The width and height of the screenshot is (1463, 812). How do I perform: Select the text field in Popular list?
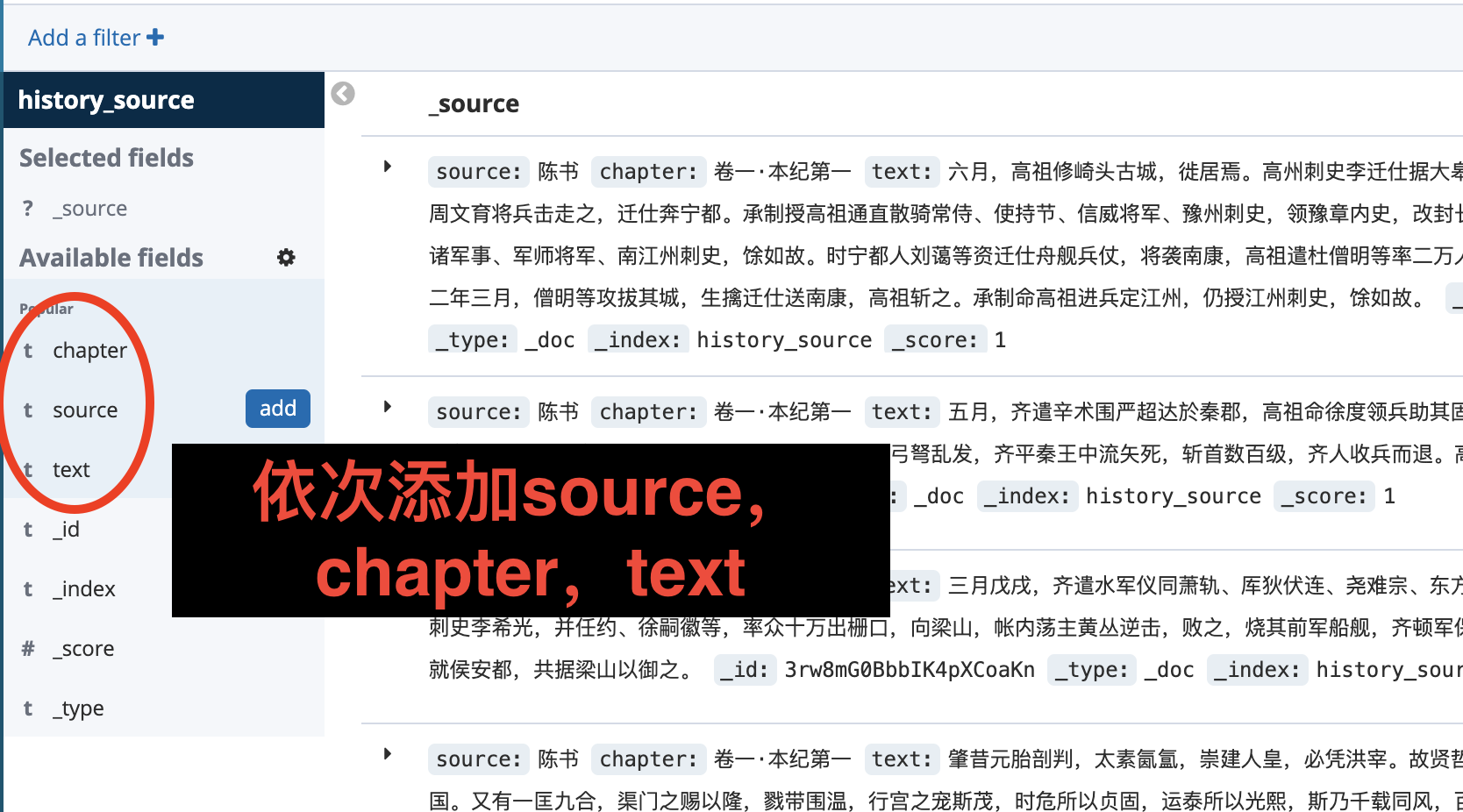point(71,470)
